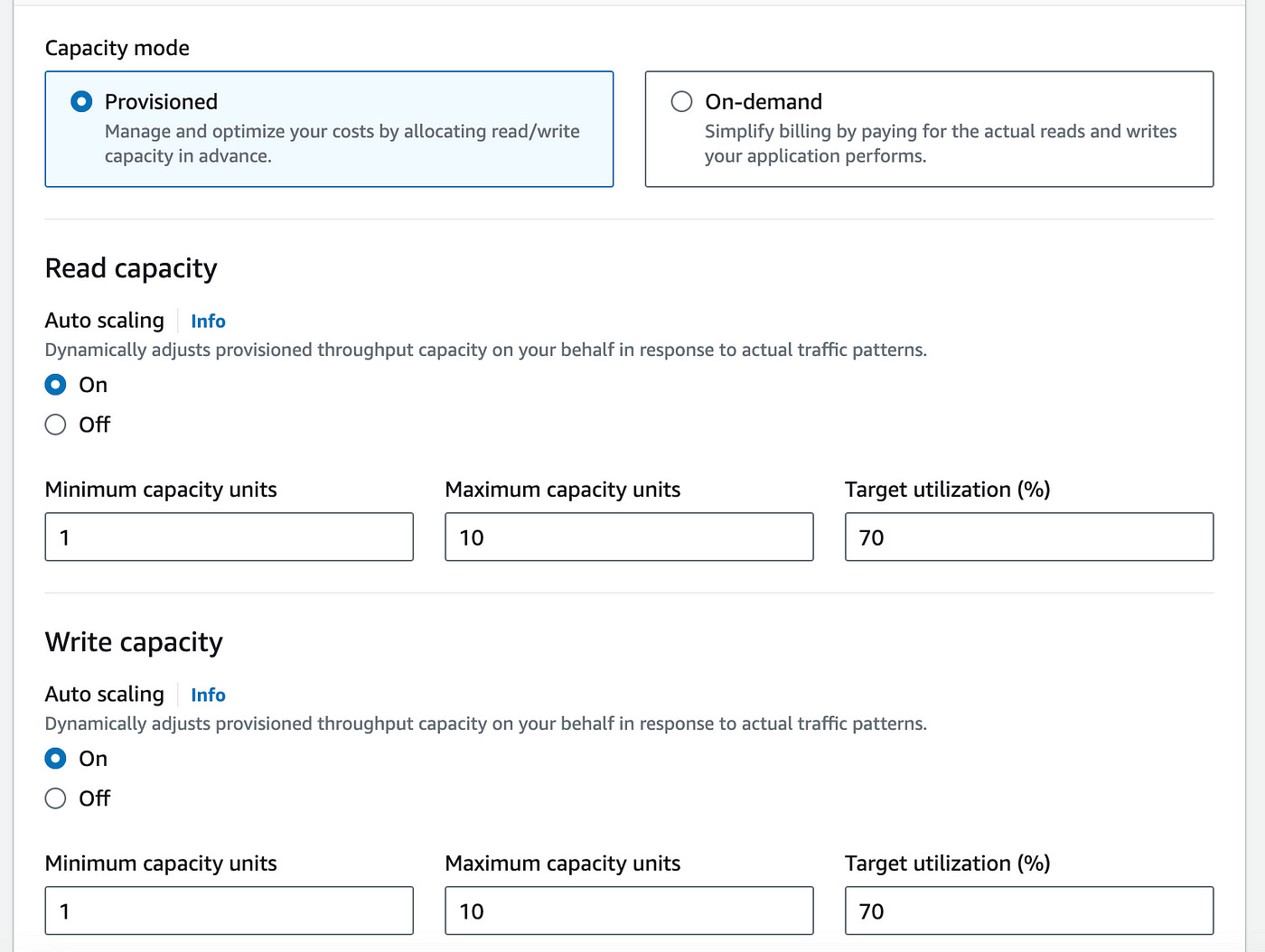
Task: Click the Write capacity section heading
Action: click(134, 643)
